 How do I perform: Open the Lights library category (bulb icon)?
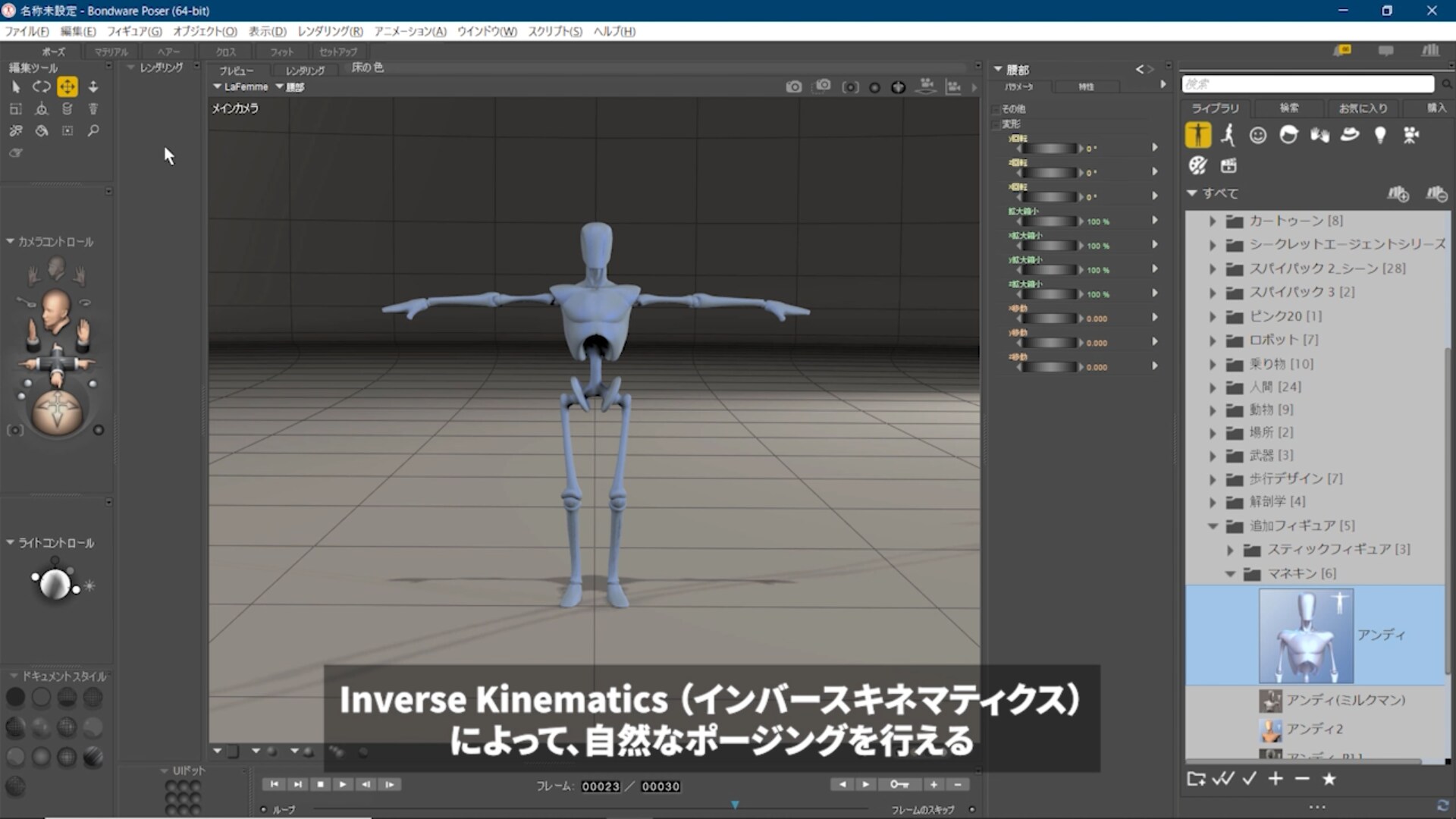1380,135
